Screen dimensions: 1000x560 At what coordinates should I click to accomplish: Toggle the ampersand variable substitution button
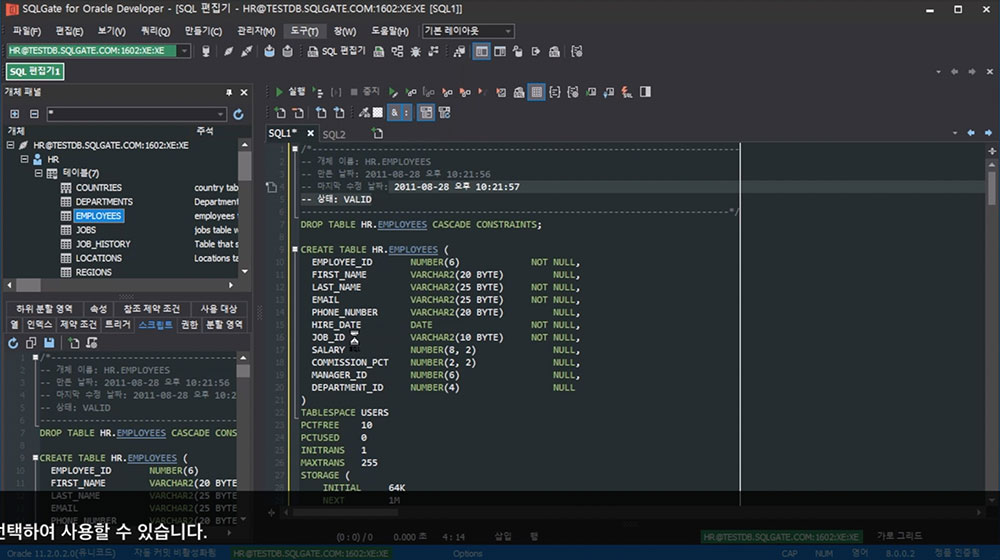[394, 112]
